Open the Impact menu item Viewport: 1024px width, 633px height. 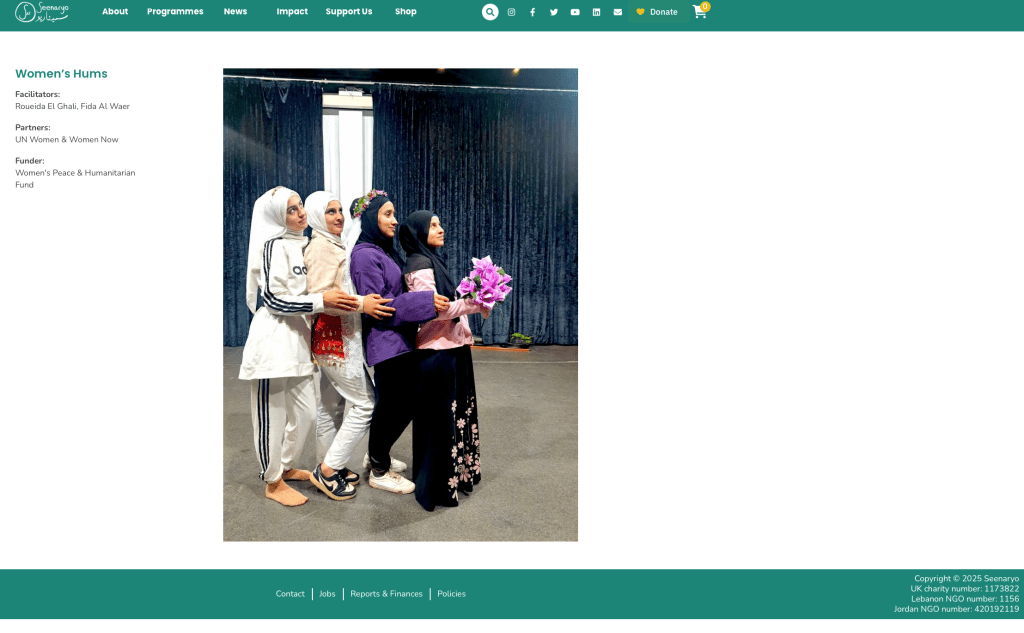click(292, 12)
